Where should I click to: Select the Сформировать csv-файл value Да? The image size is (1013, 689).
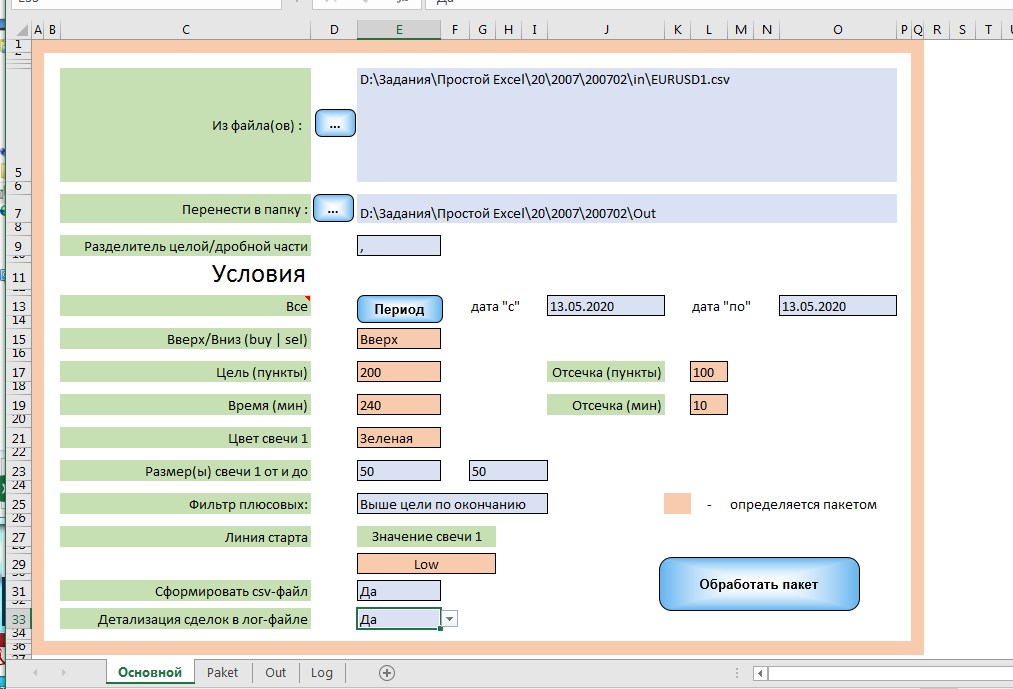pos(399,591)
